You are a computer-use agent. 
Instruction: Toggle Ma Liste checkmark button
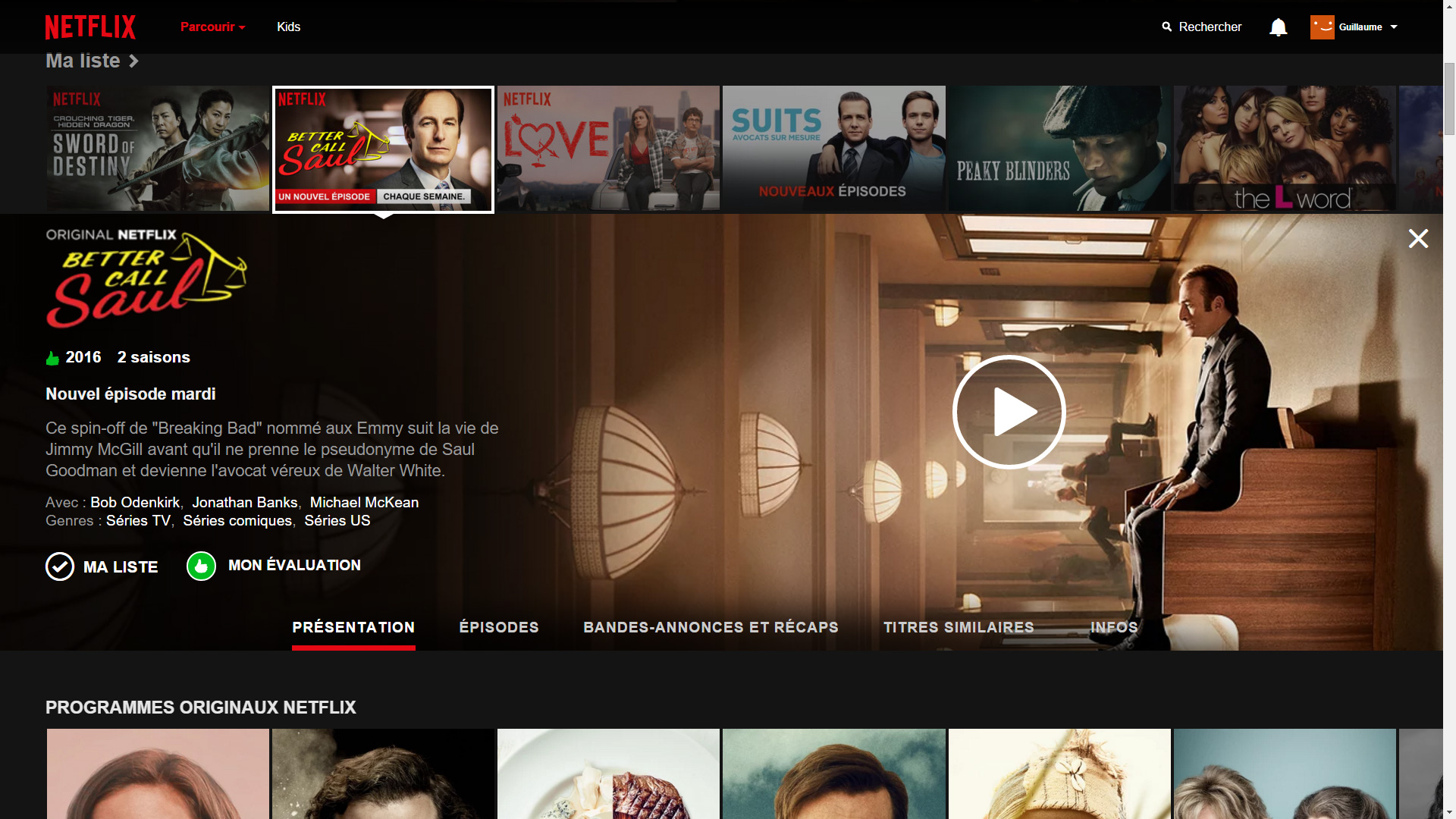point(60,566)
